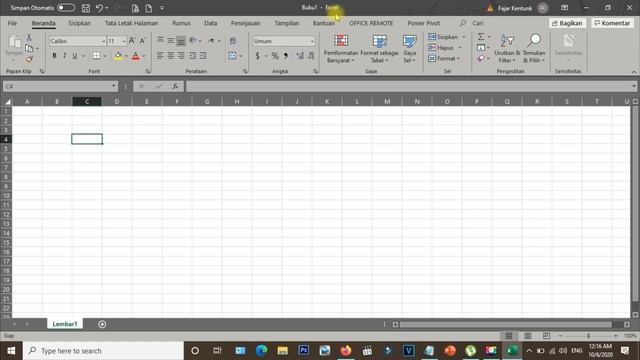Apply the yellow fill color swatch

click(x=118, y=56)
